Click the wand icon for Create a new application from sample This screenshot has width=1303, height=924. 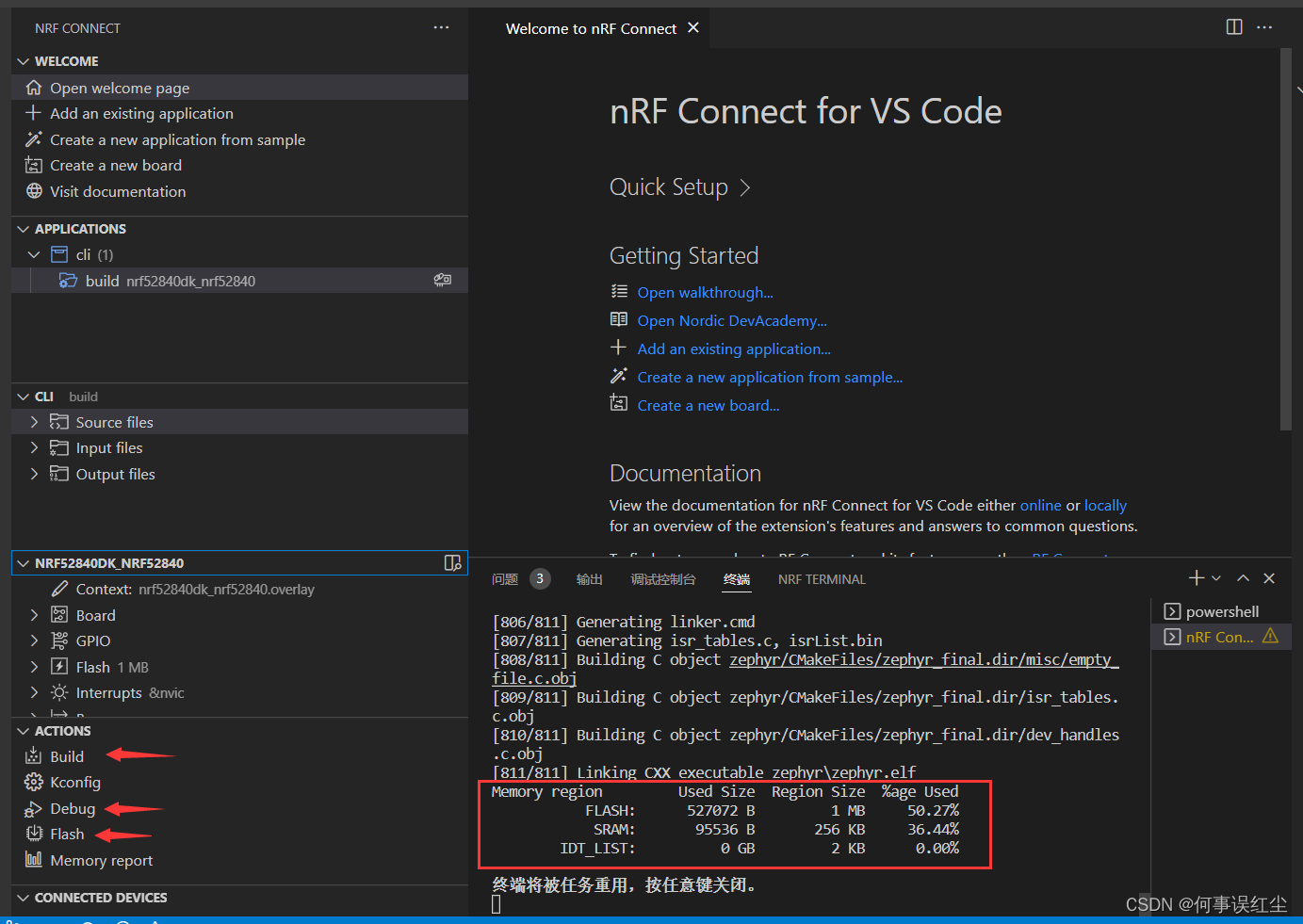tap(34, 139)
